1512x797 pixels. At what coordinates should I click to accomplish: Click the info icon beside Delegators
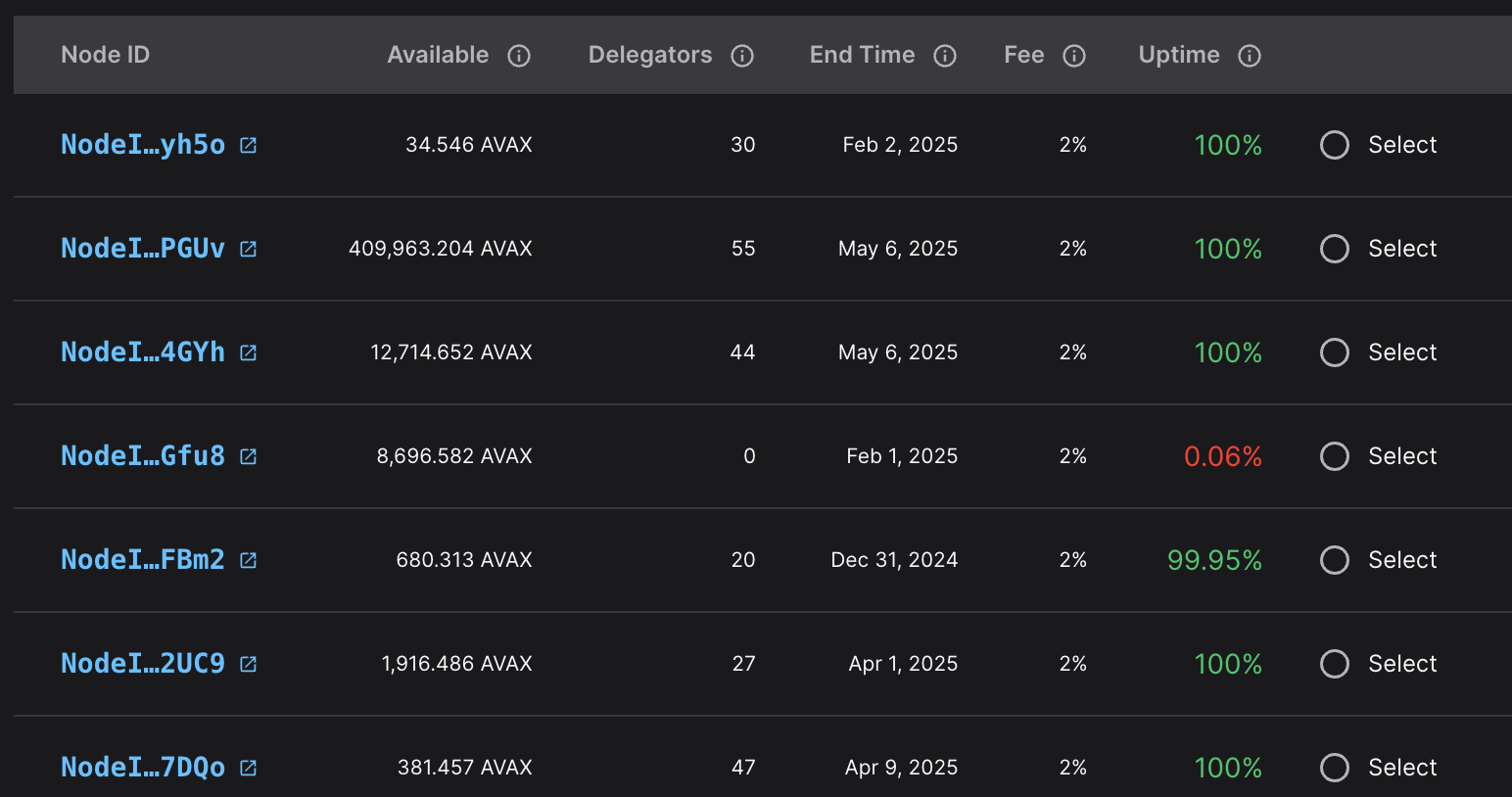tap(742, 56)
